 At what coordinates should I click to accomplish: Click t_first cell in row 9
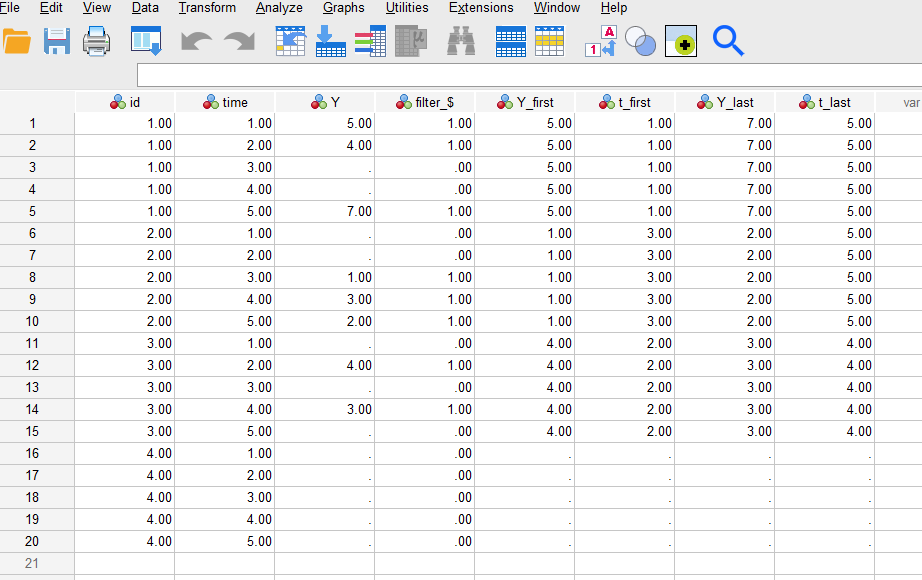coord(624,299)
